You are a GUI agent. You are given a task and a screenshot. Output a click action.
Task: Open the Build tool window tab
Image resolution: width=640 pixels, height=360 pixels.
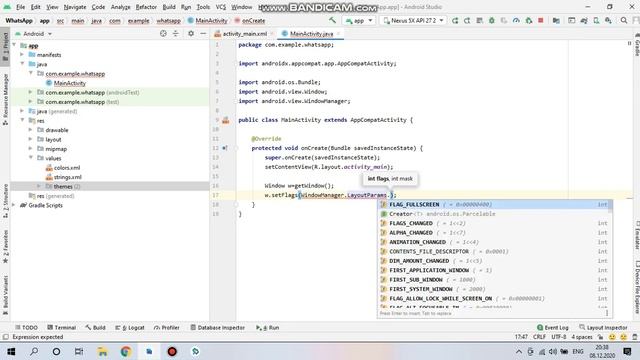[96, 327]
